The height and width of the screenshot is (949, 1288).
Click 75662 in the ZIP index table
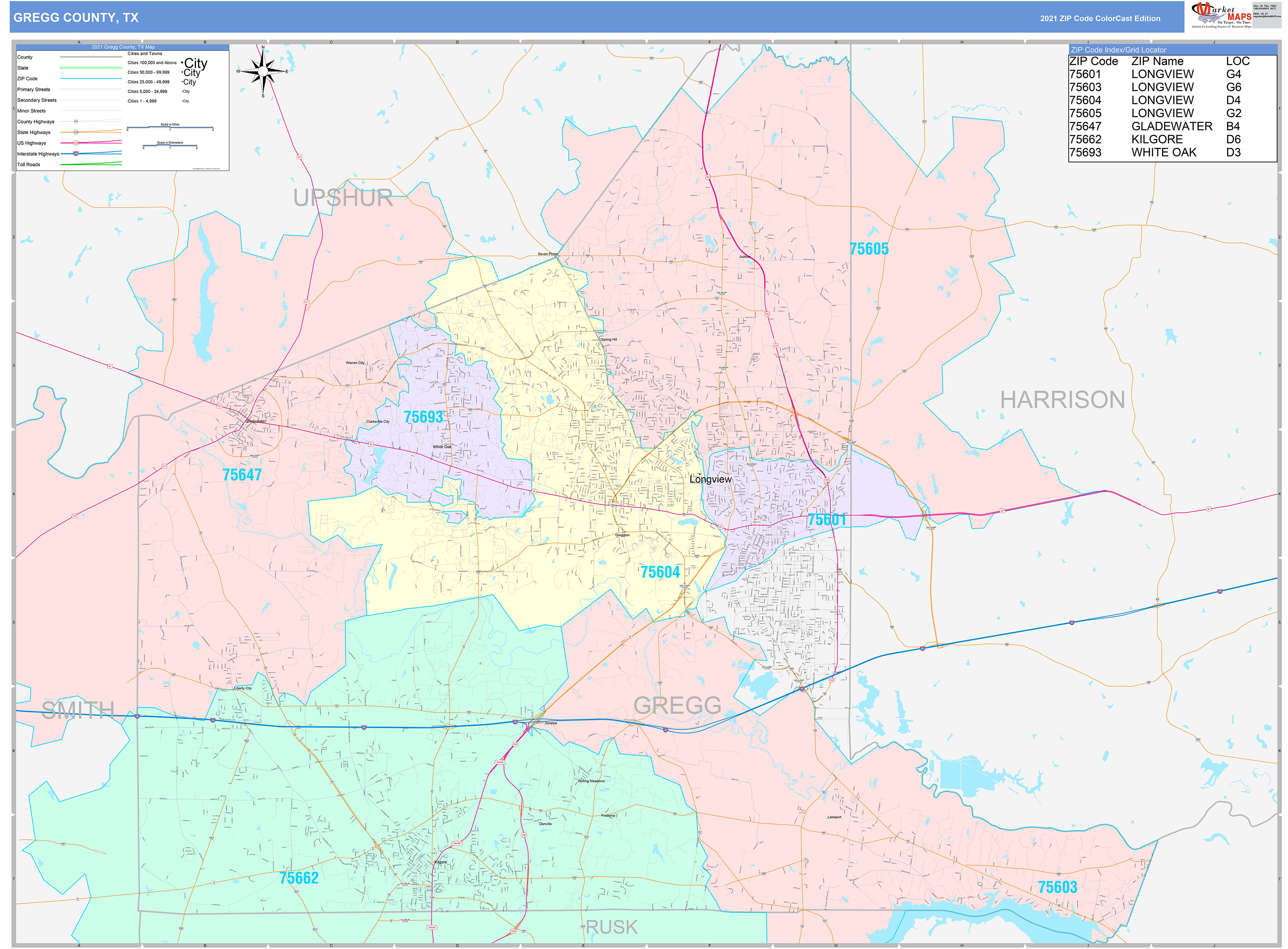pyautogui.click(x=1085, y=139)
